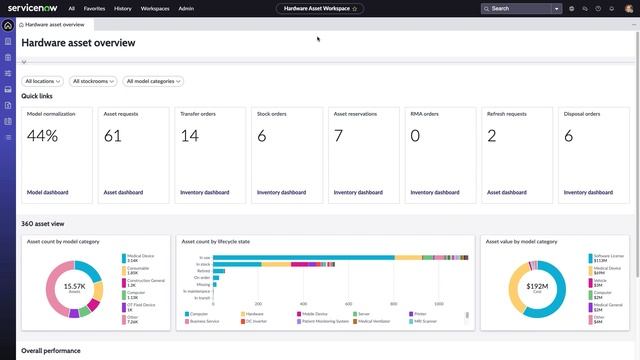Open Inventory dashboard under Stock orders
Viewport: 640px width, 360px height.
(281, 192)
